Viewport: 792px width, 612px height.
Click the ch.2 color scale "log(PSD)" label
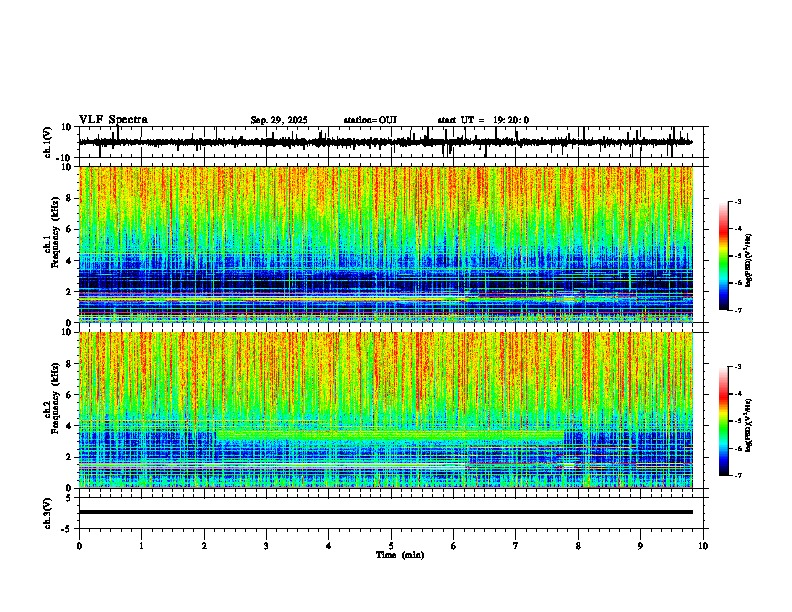click(x=749, y=426)
